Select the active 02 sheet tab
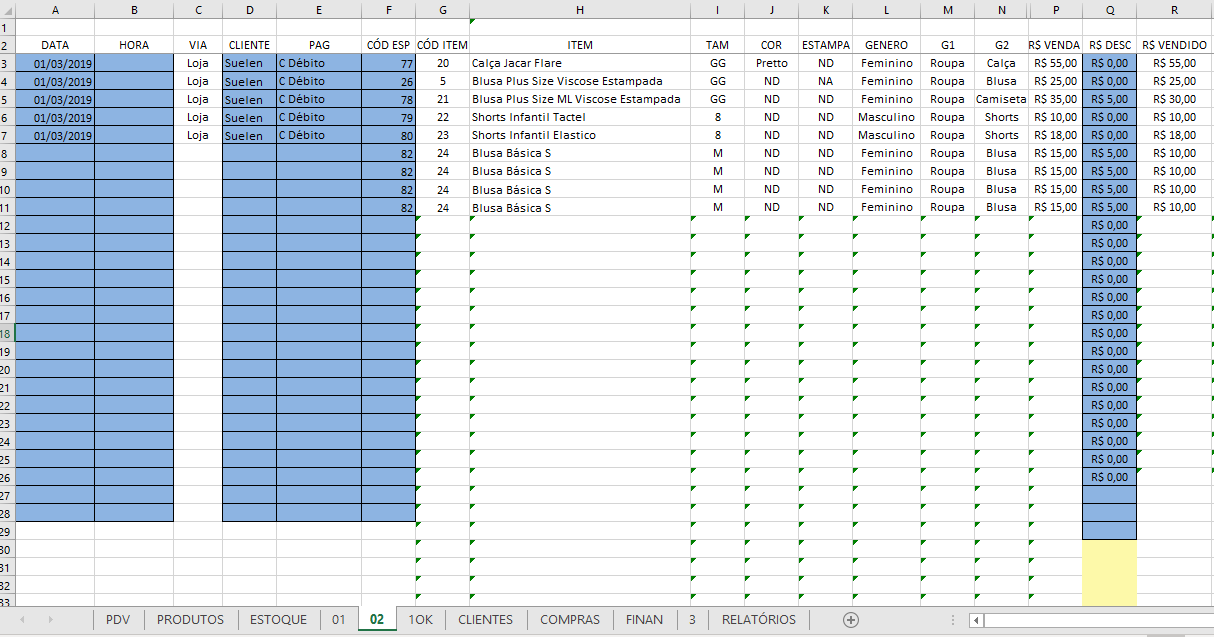 tap(377, 620)
